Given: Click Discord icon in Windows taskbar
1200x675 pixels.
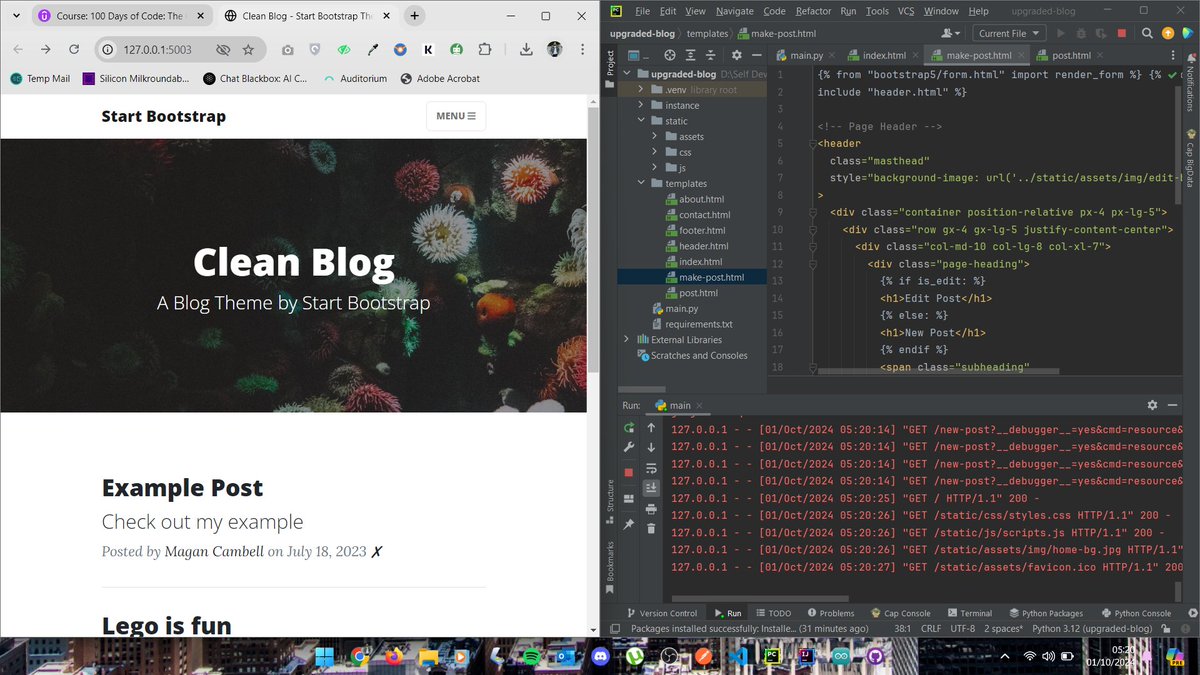Looking at the screenshot, I should point(600,657).
